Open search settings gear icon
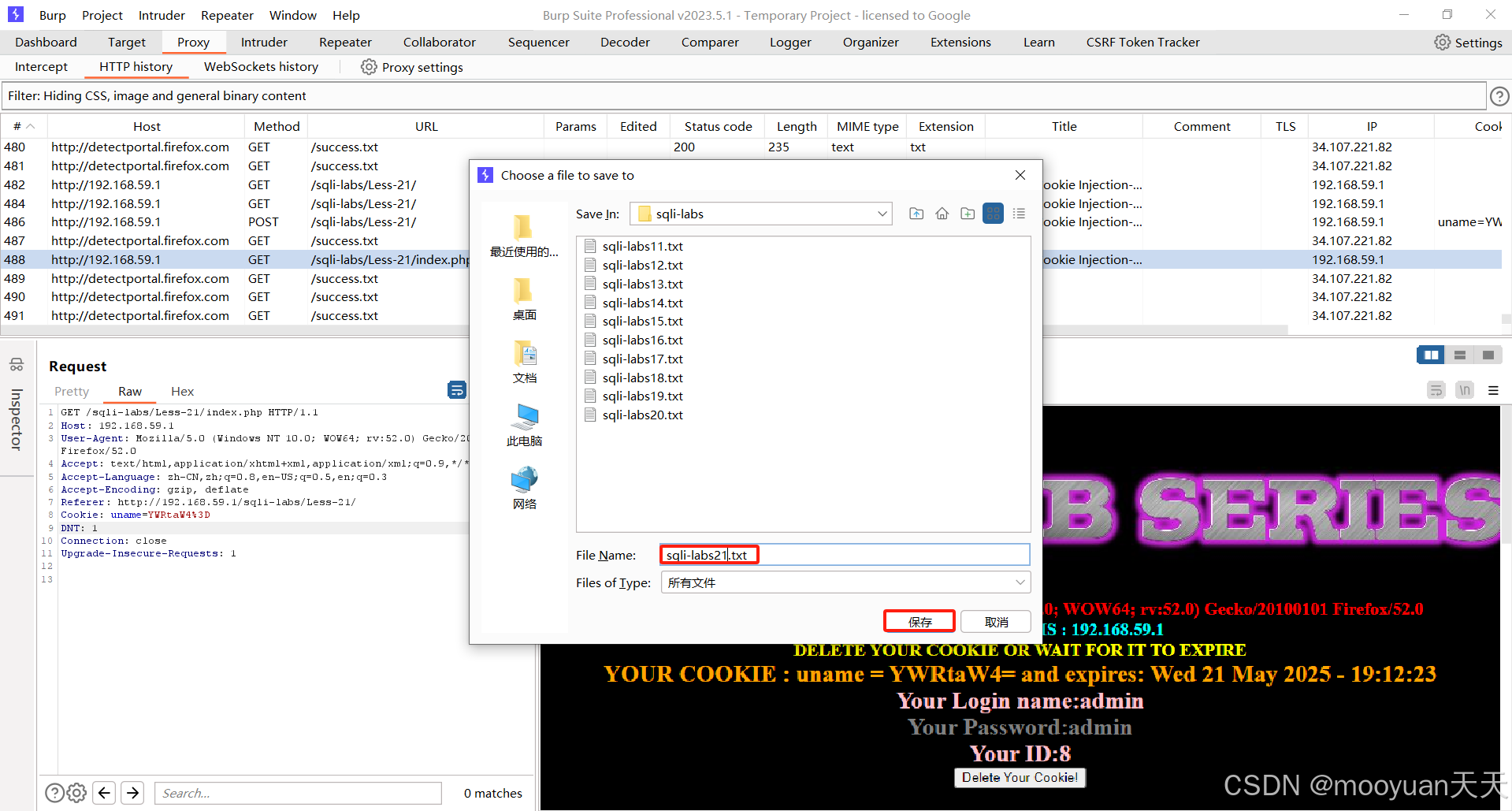Image resolution: width=1512 pixels, height=811 pixels. [x=76, y=793]
